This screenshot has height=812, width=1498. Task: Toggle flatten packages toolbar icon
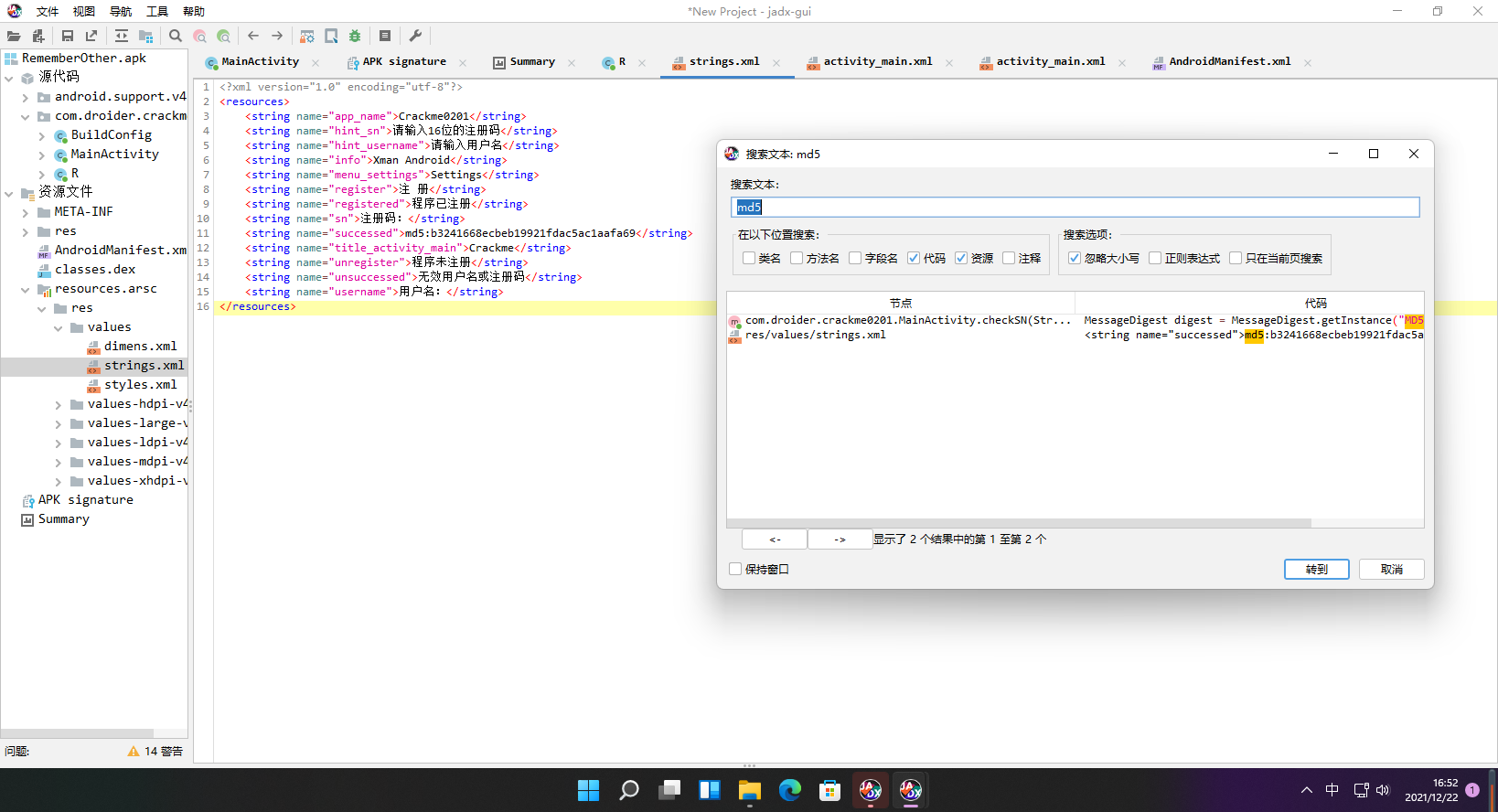click(x=145, y=36)
